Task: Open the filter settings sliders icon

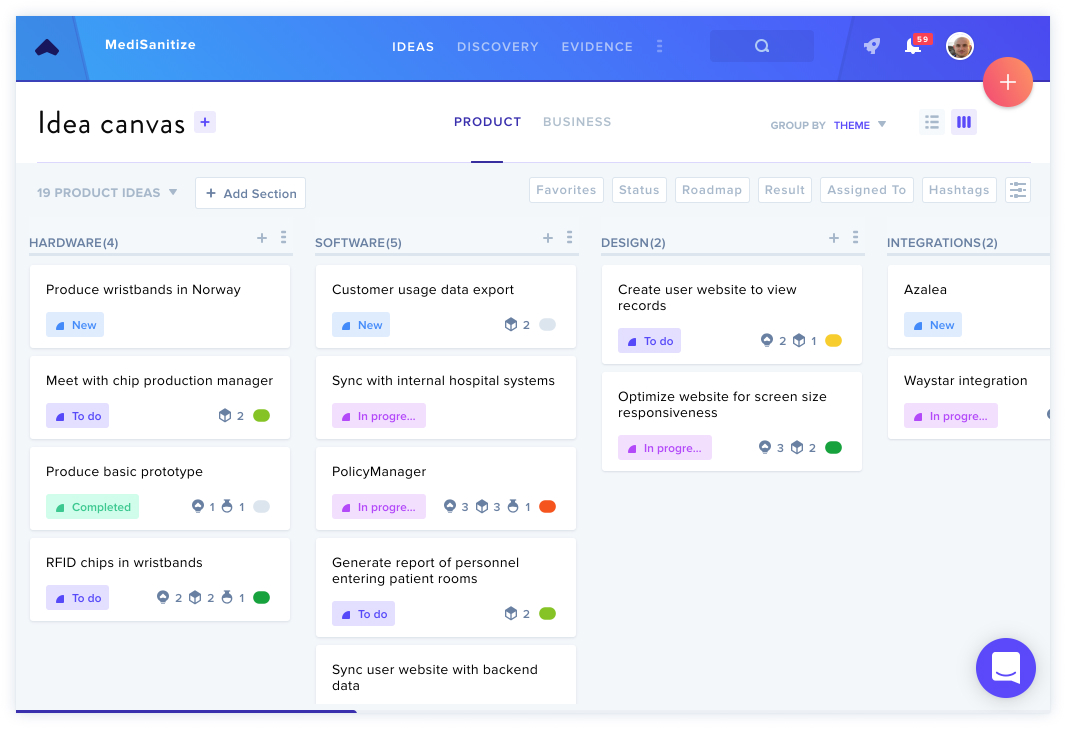Action: click(x=1018, y=190)
